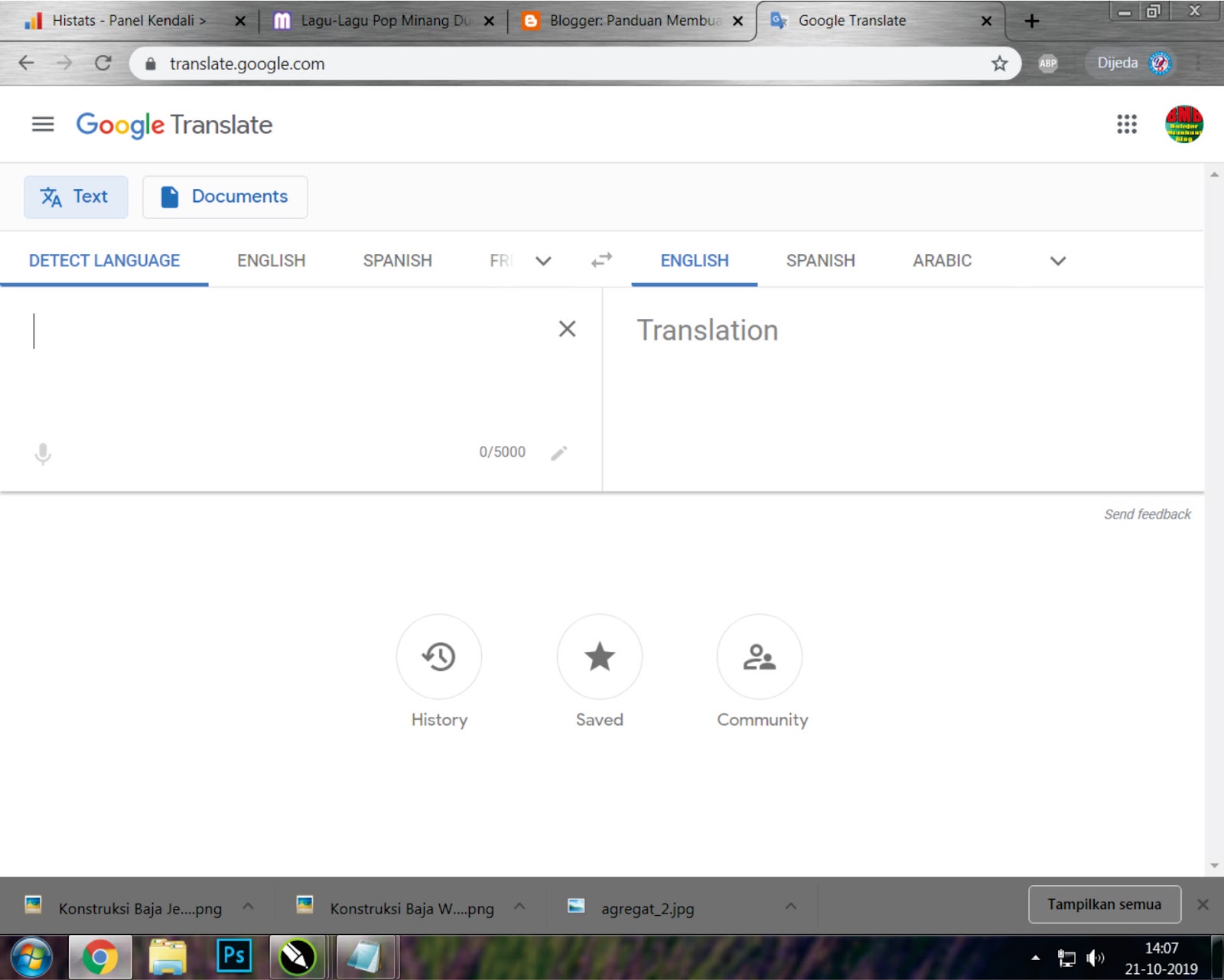Expand more source languages chevron
This screenshot has height=980, width=1224.
coord(543,261)
